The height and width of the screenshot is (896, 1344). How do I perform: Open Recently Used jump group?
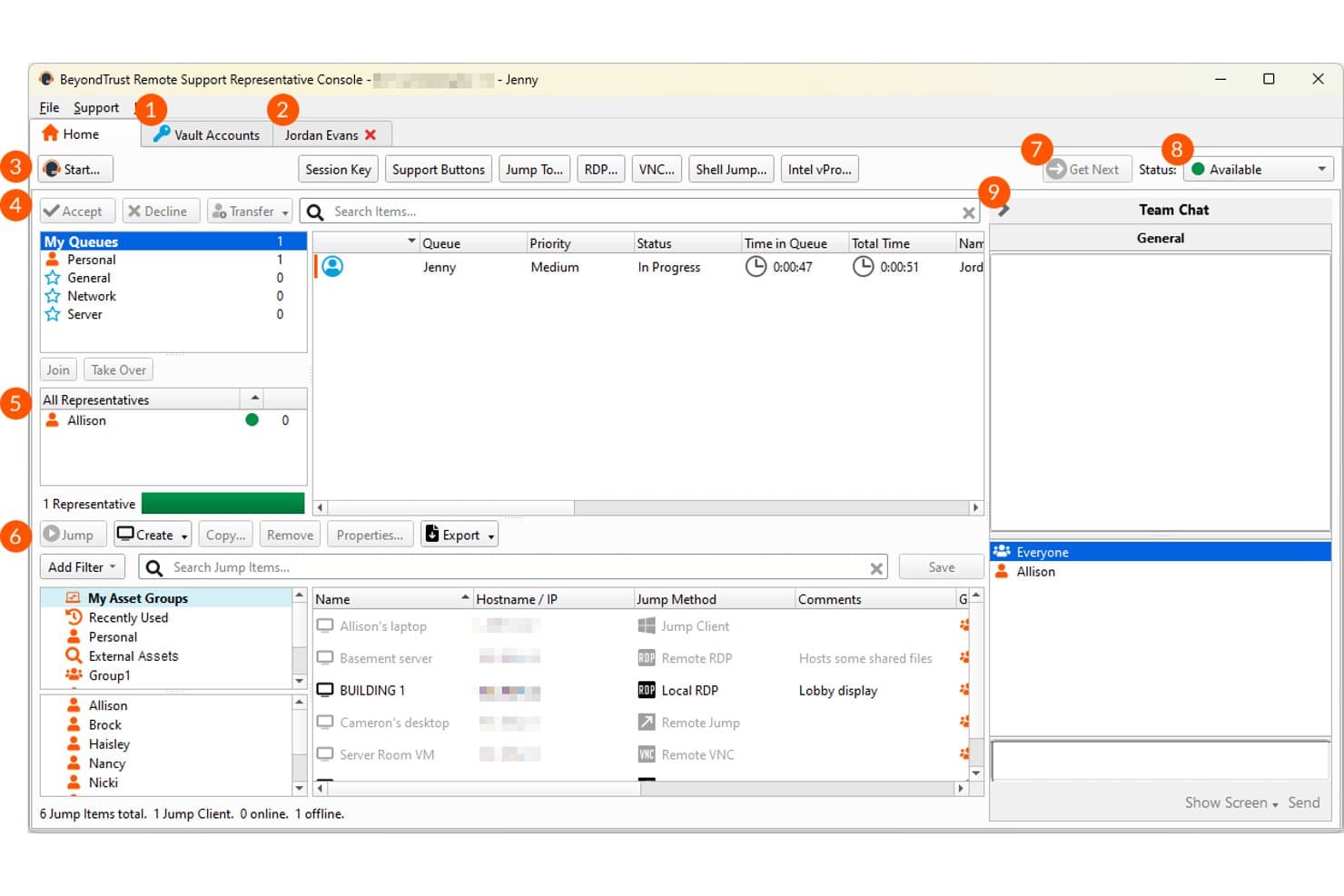click(x=128, y=618)
